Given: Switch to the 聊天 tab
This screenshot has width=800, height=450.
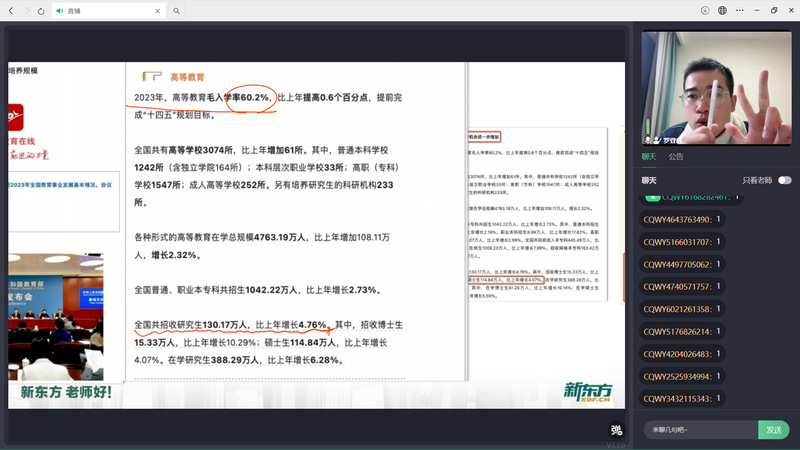Looking at the screenshot, I should click(x=649, y=157).
